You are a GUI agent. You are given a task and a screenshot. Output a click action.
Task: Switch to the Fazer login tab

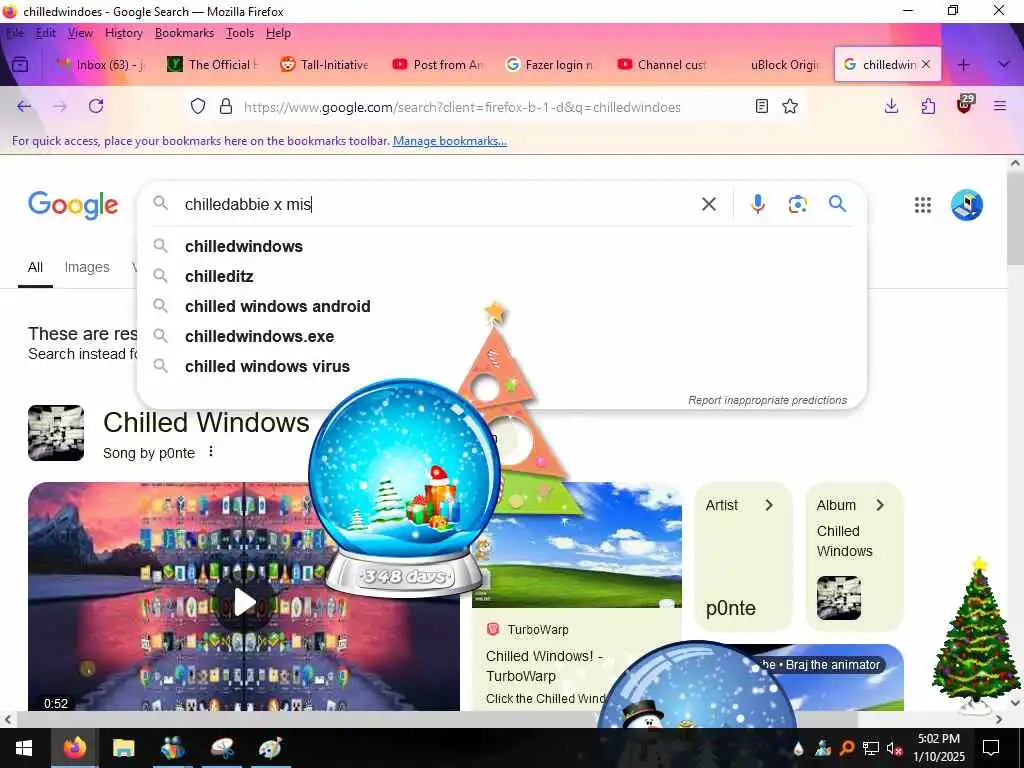coord(550,64)
